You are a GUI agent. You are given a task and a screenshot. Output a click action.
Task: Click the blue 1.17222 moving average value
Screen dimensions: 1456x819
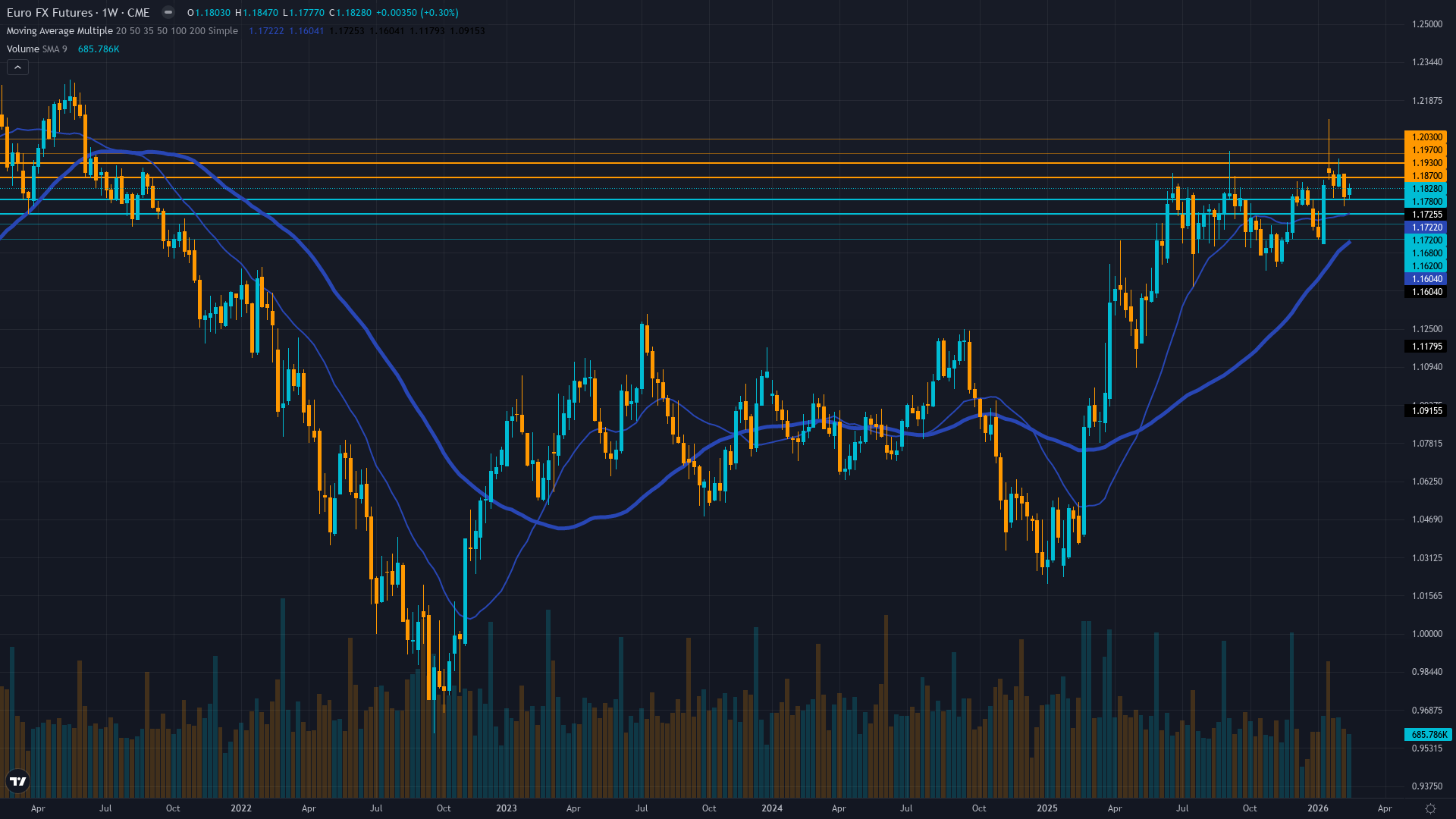pyautogui.click(x=266, y=31)
